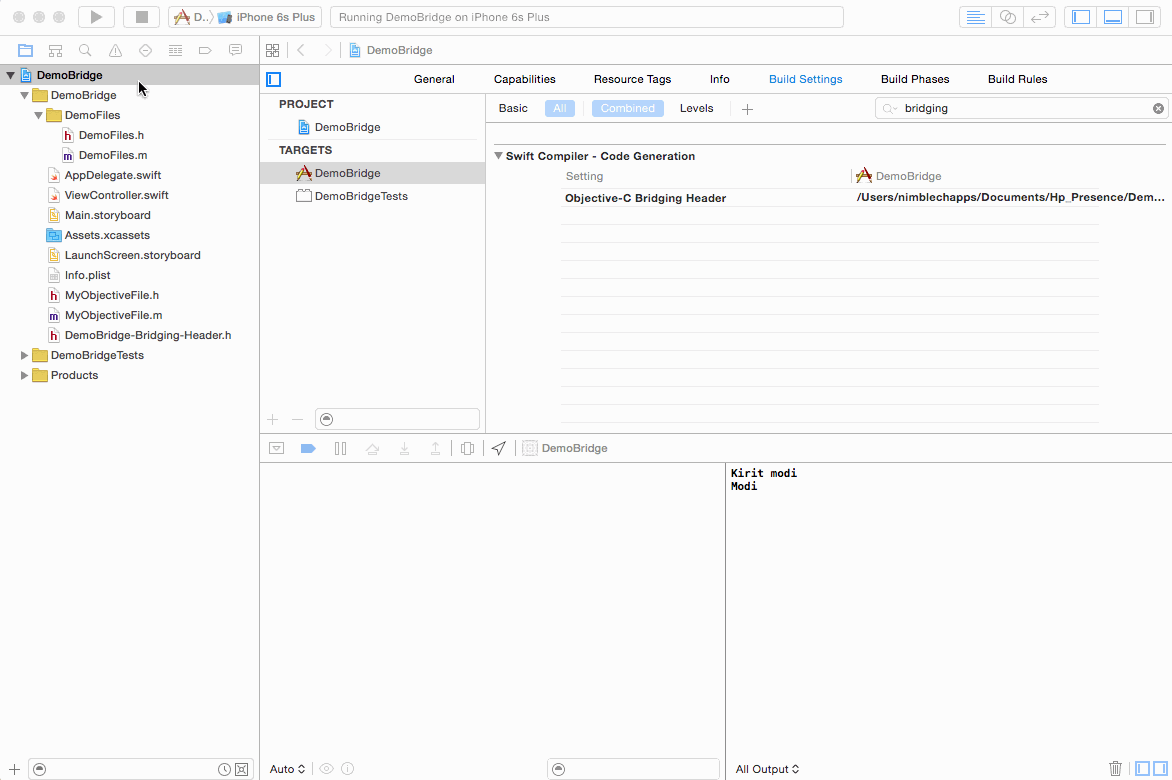Clear the bridging search field
This screenshot has height=780, width=1172.
tap(1158, 108)
